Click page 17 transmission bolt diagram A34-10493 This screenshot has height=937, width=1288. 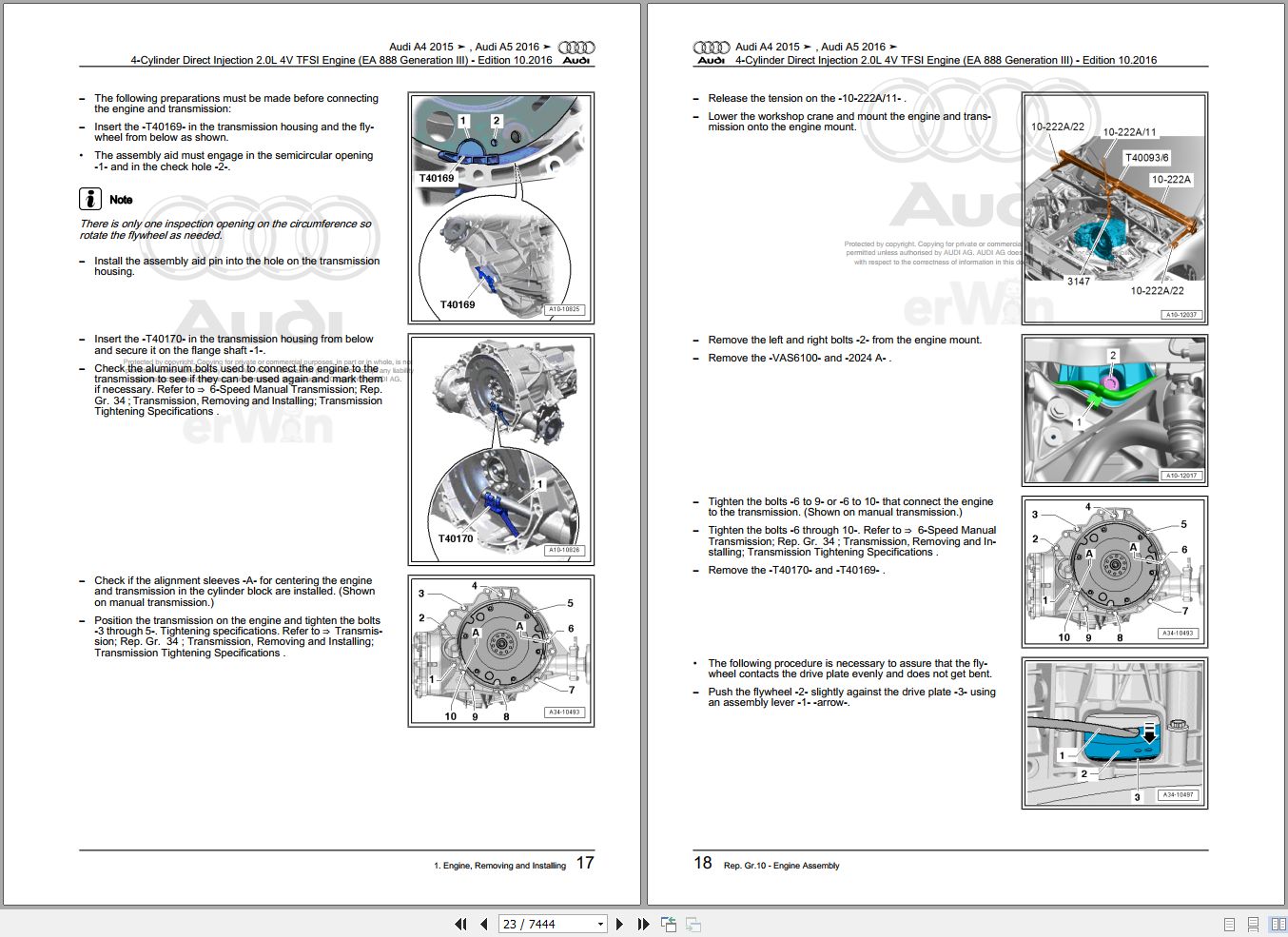(501, 651)
